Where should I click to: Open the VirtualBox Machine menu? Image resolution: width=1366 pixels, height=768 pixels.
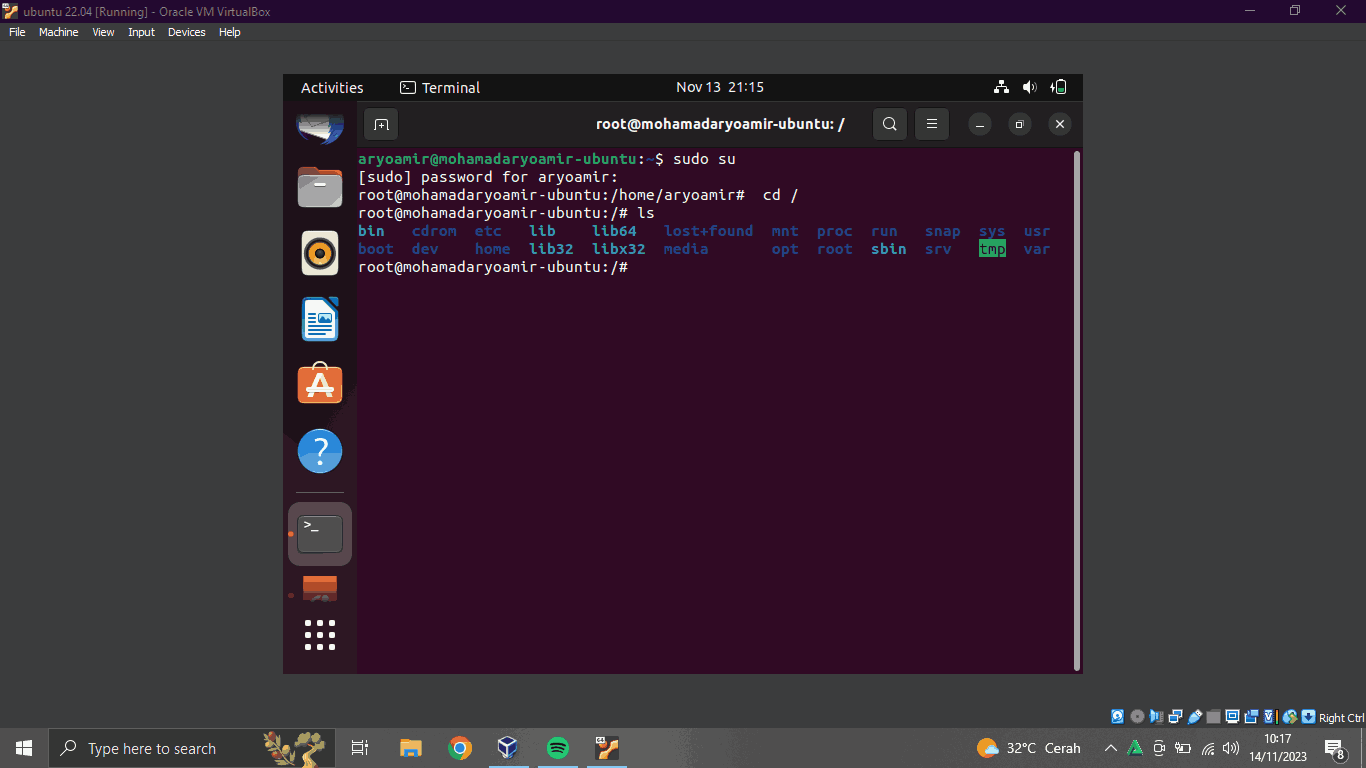[58, 32]
